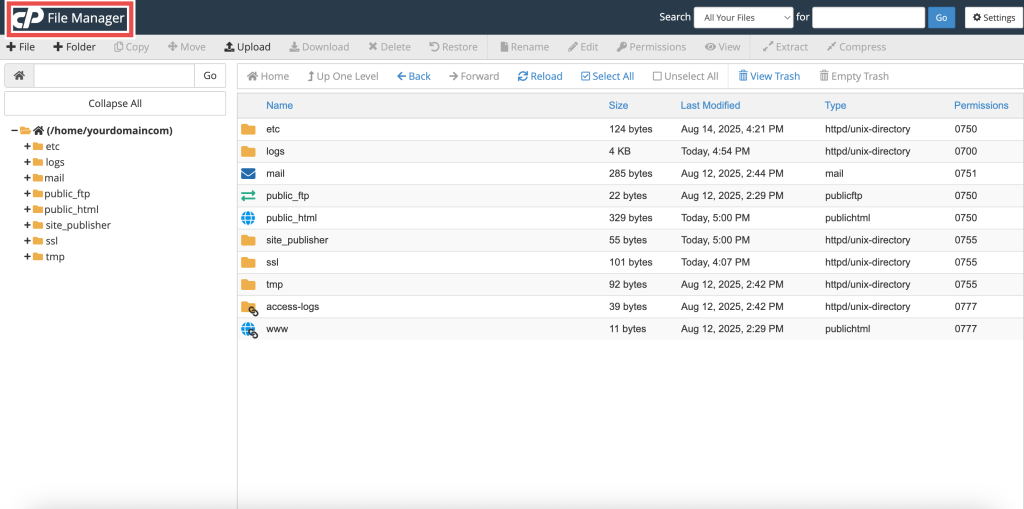Image resolution: width=1024 pixels, height=509 pixels.
Task: Open Permissions from the toolbar
Action: 651,47
